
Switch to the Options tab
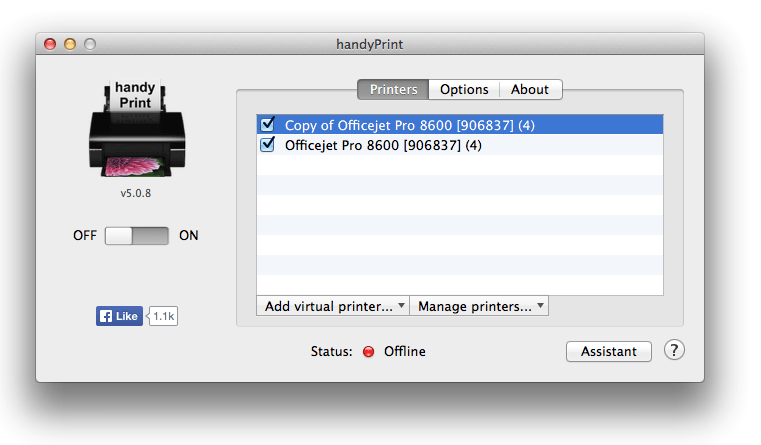(x=464, y=89)
